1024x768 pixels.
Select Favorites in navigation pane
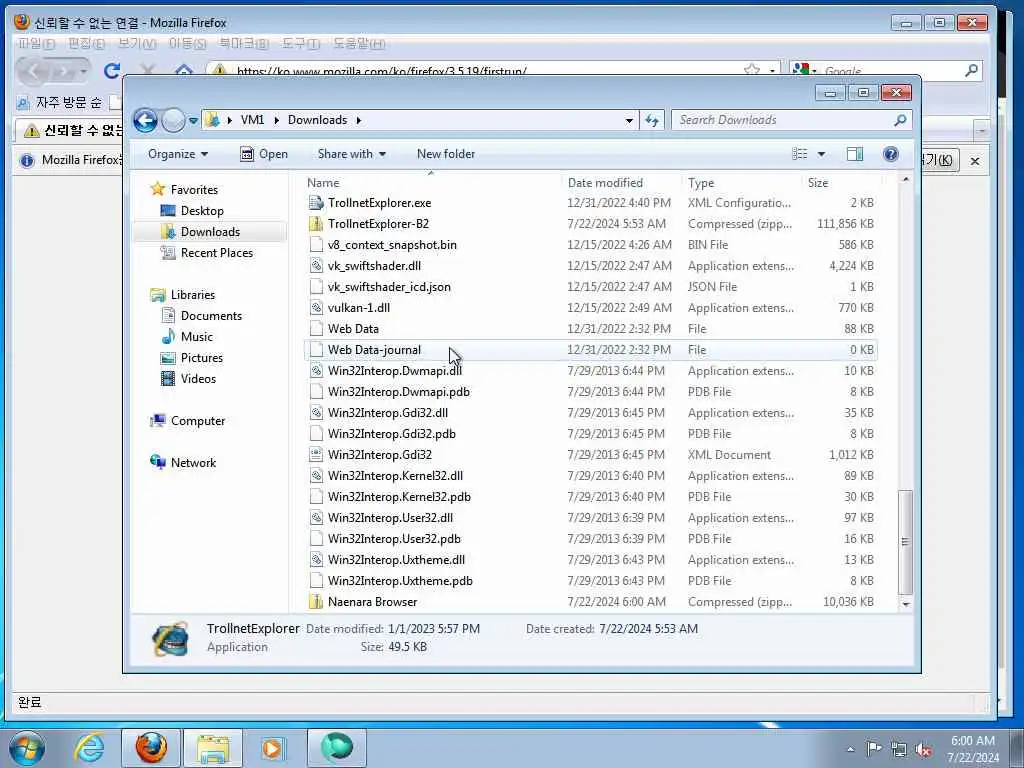(x=194, y=189)
